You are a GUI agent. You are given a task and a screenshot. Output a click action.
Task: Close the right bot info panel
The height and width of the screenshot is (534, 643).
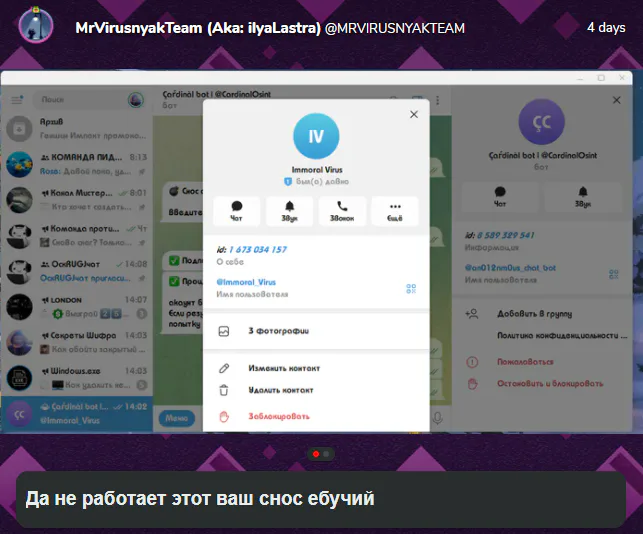coord(616,100)
